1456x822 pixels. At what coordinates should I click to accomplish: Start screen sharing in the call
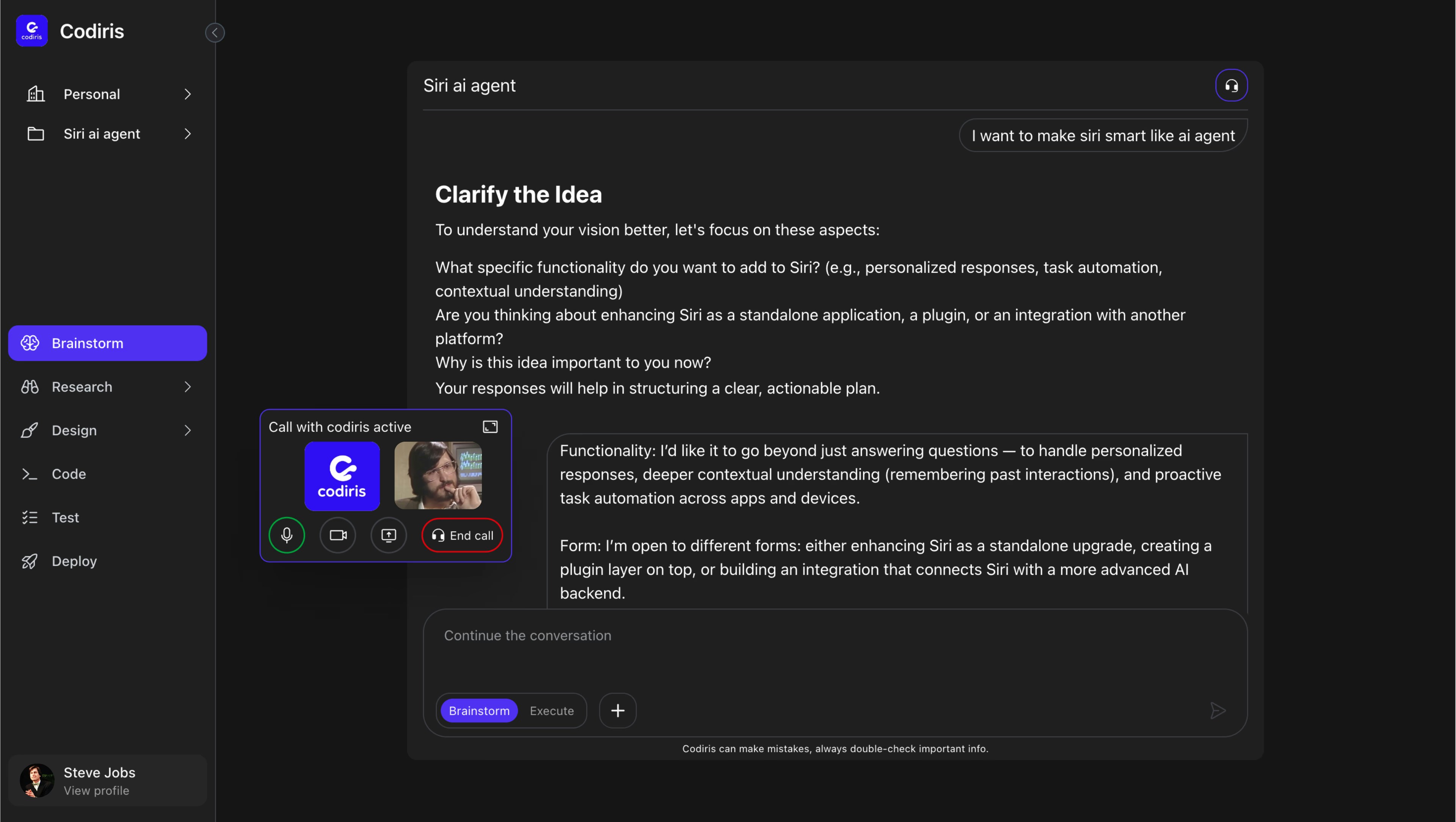coord(389,535)
